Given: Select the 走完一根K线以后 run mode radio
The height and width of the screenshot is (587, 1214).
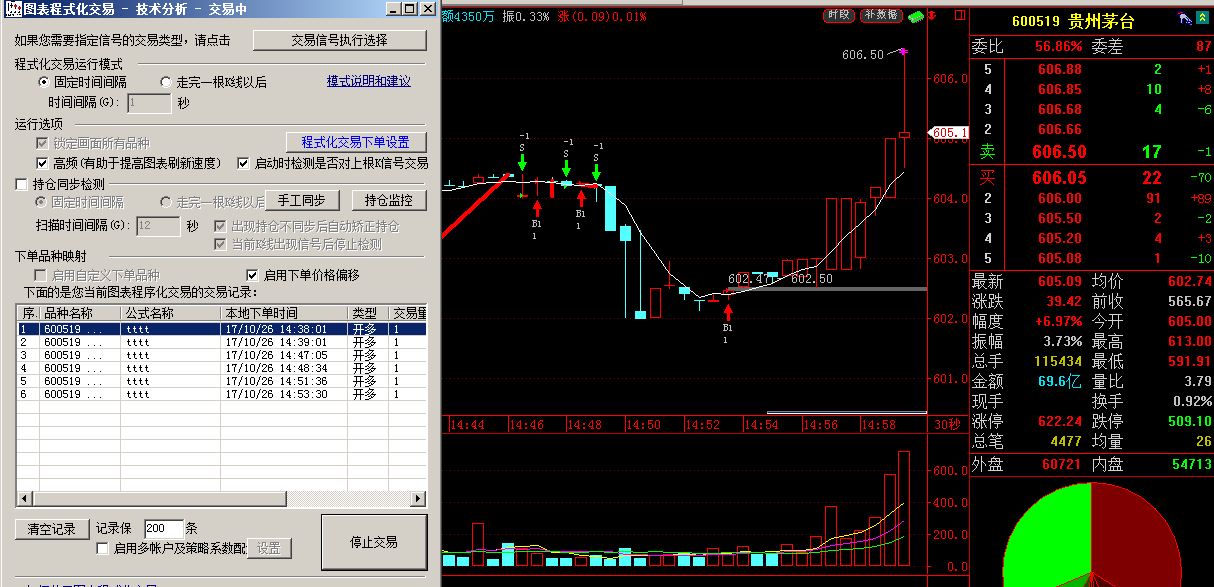Looking at the screenshot, I should [166, 82].
